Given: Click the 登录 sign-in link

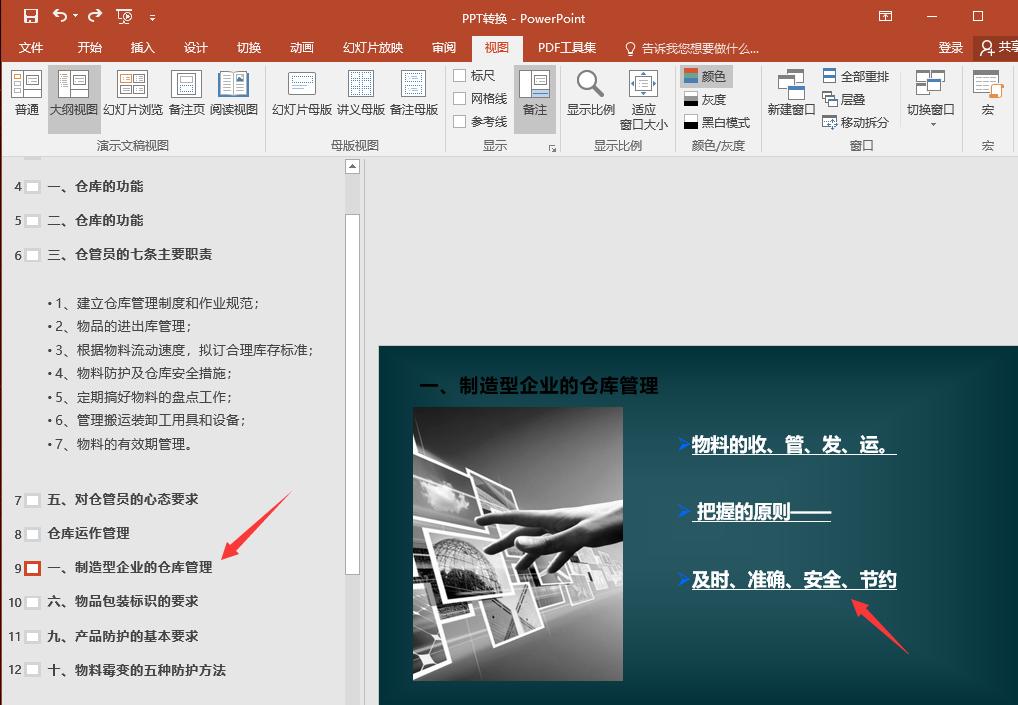Looking at the screenshot, I should pyautogui.click(x=949, y=47).
